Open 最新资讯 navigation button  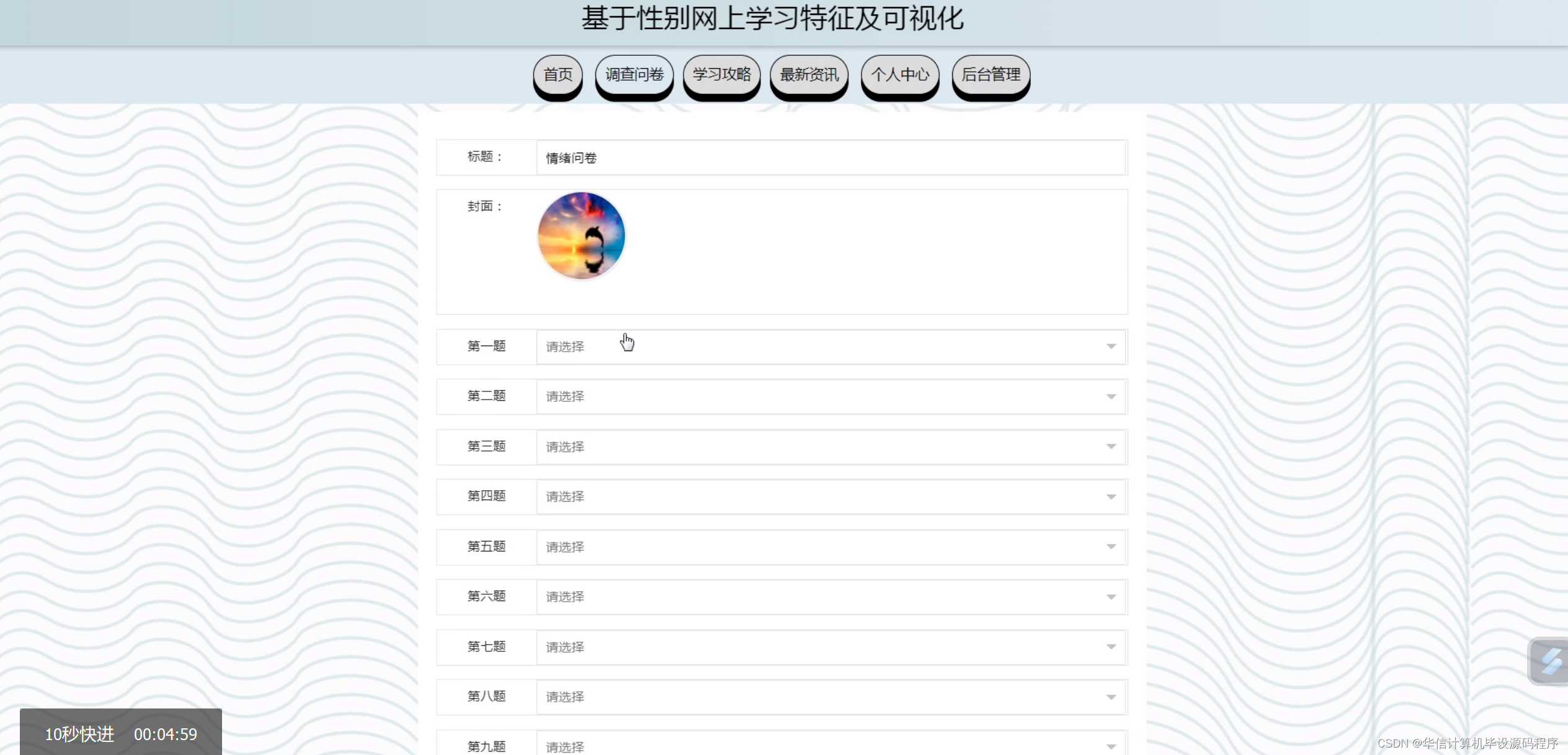pos(809,74)
